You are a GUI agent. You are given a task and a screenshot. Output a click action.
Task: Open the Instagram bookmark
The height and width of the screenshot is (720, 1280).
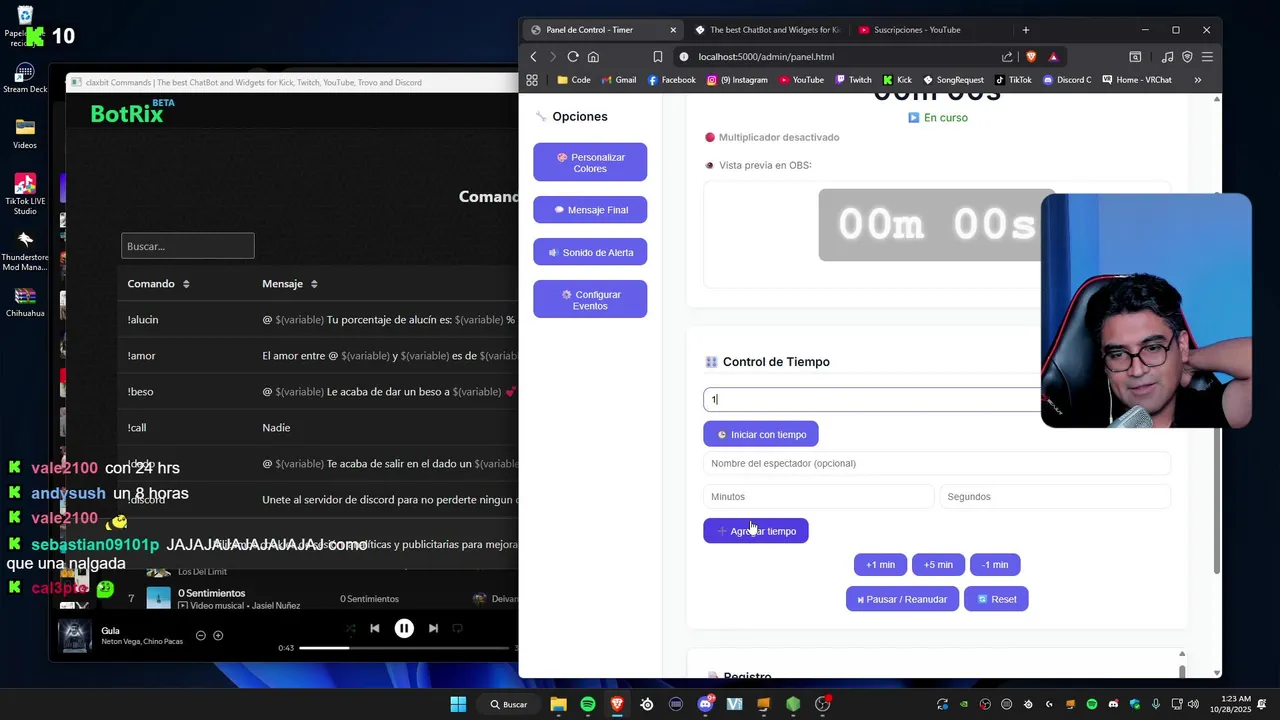(x=737, y=80)
